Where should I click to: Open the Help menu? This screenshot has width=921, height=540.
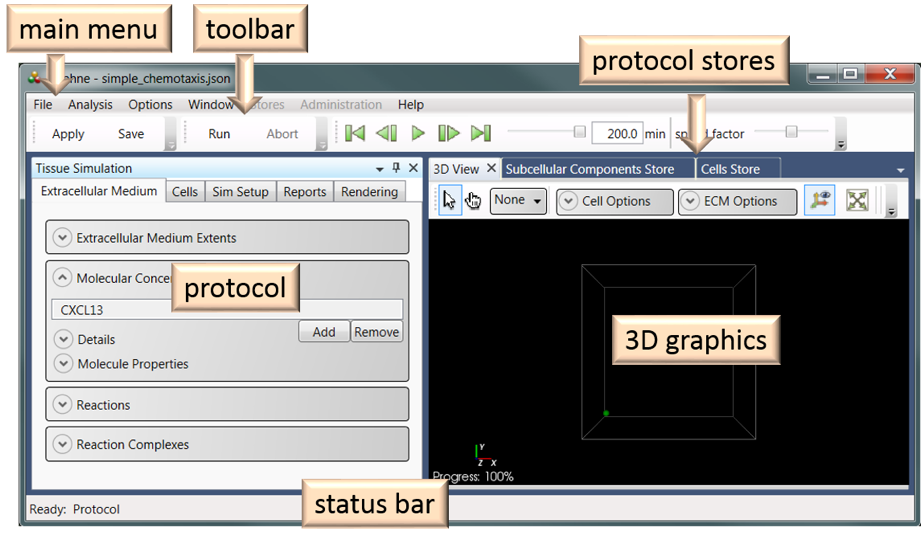coord(411,105)
